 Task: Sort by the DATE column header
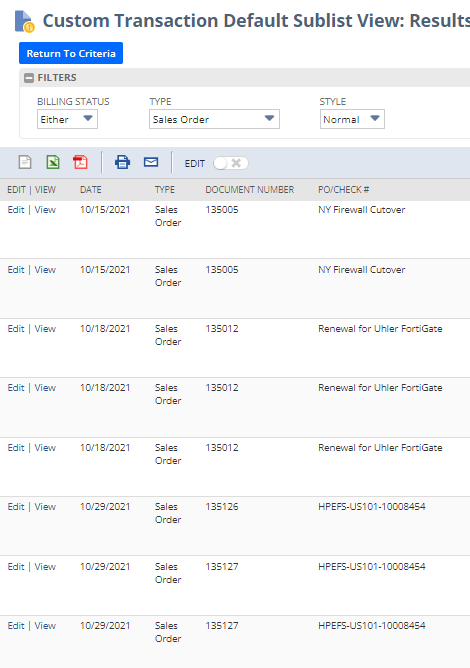(x=91, y=190)
